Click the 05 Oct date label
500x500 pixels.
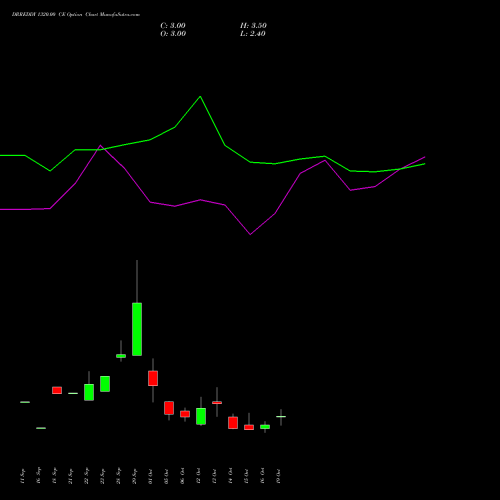point(167,476)
